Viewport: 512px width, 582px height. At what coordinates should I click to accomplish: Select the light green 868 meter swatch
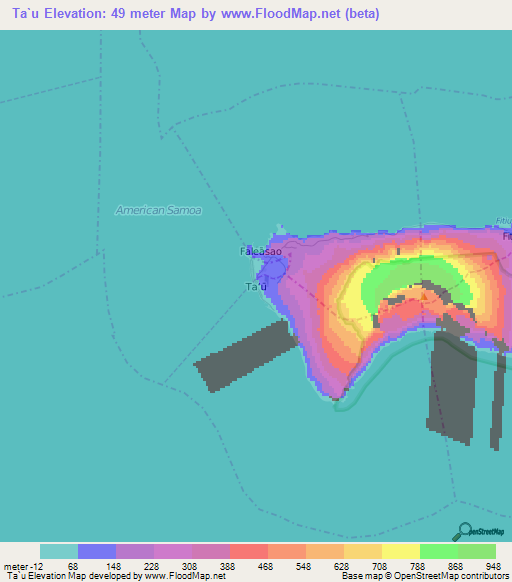point(477,552)
